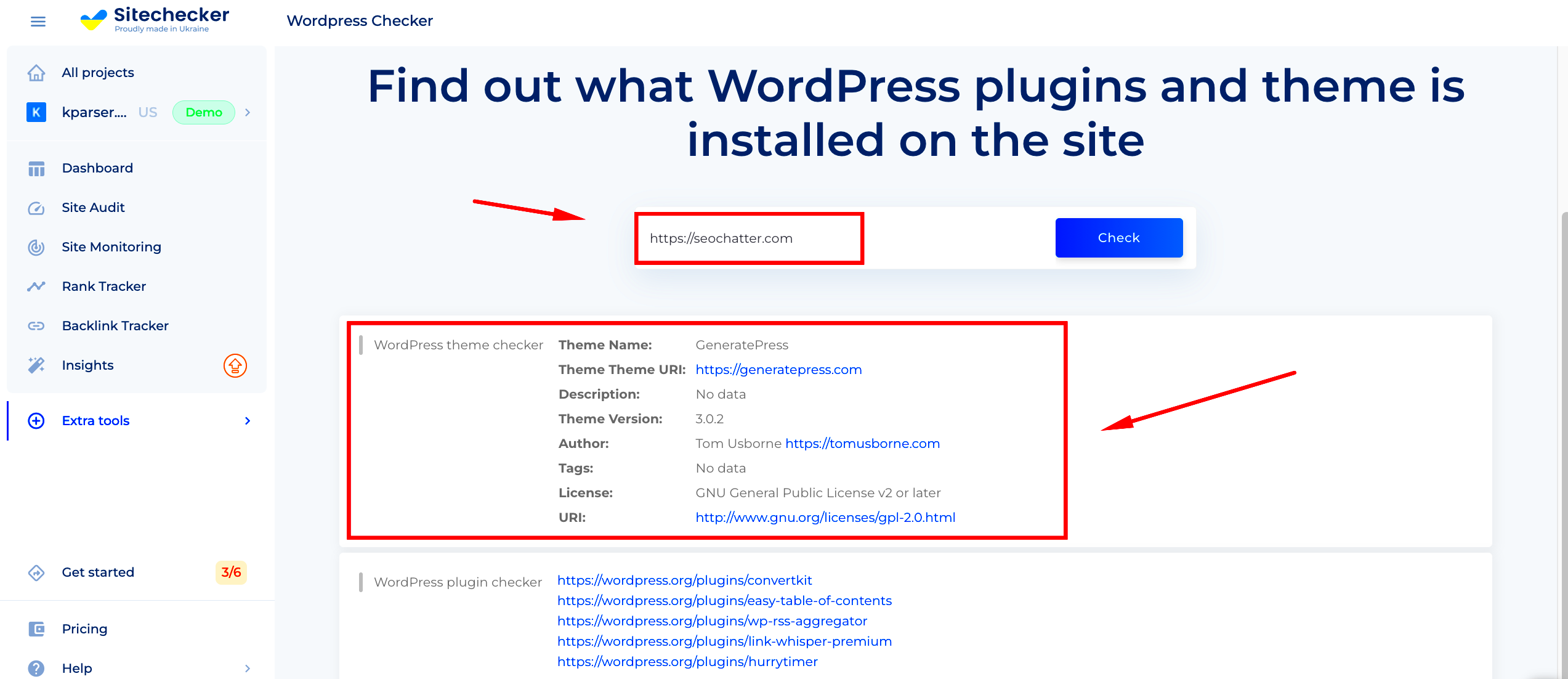The width and height of the screenshot is (1568, 679).
Task: Open the hurrytimer plugin link
Action: coord(687,662)
